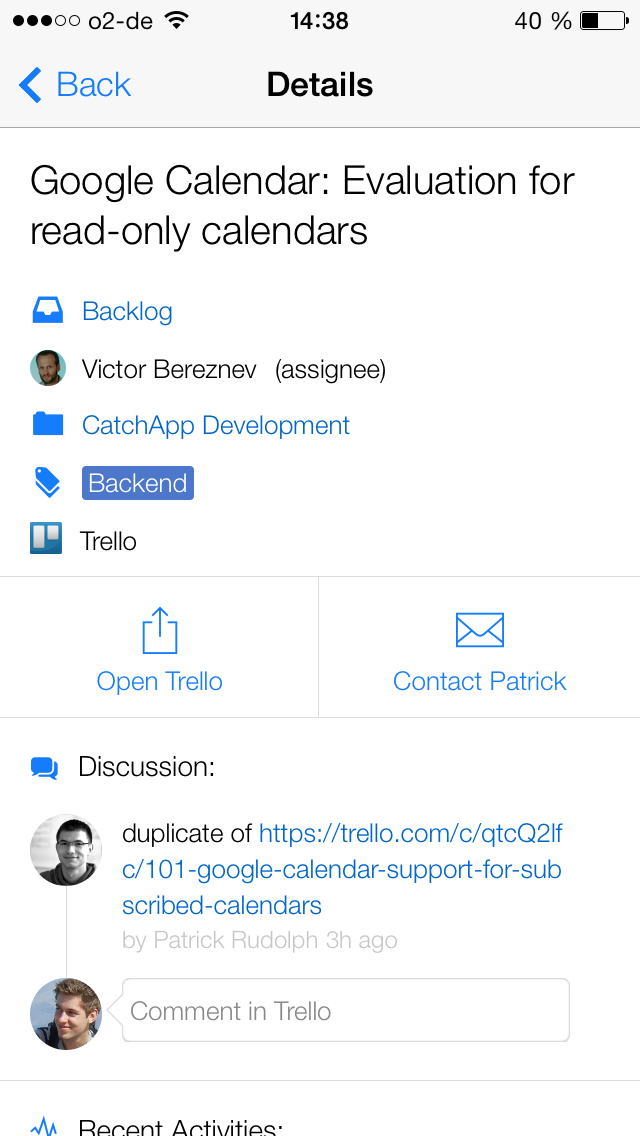This screenshot has width=640, height=1136.
Task: Tap the Recent Activities pulse icon
Action: tap(45, 1126)
